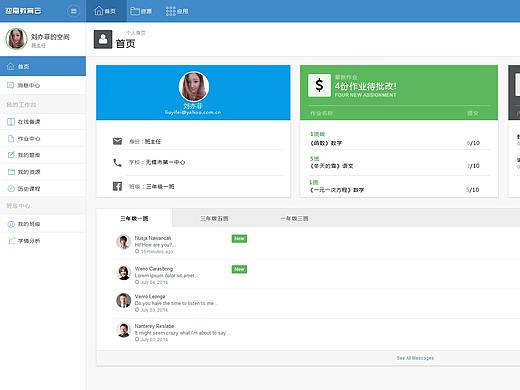Click the dark user icon beside 首页 heading
The height and width of the screenshot is (390, 520).
(103, 39)
